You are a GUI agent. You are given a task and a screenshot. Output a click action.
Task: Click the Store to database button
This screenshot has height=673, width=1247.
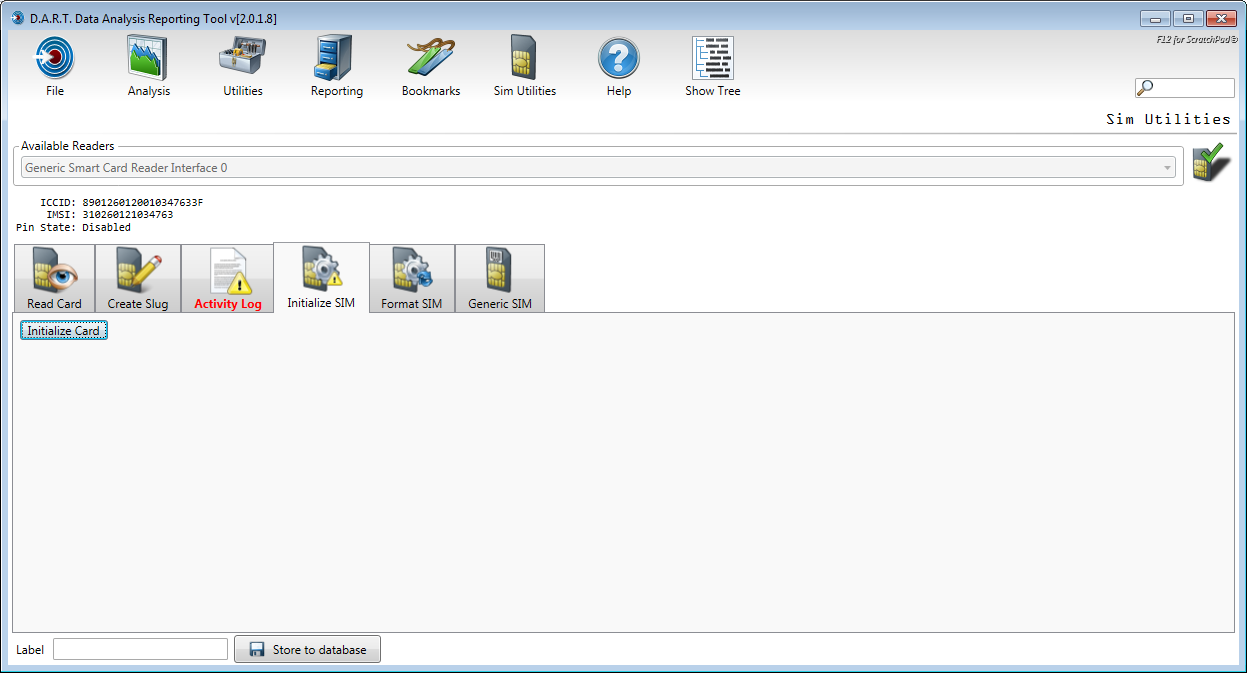pos(308,650)
